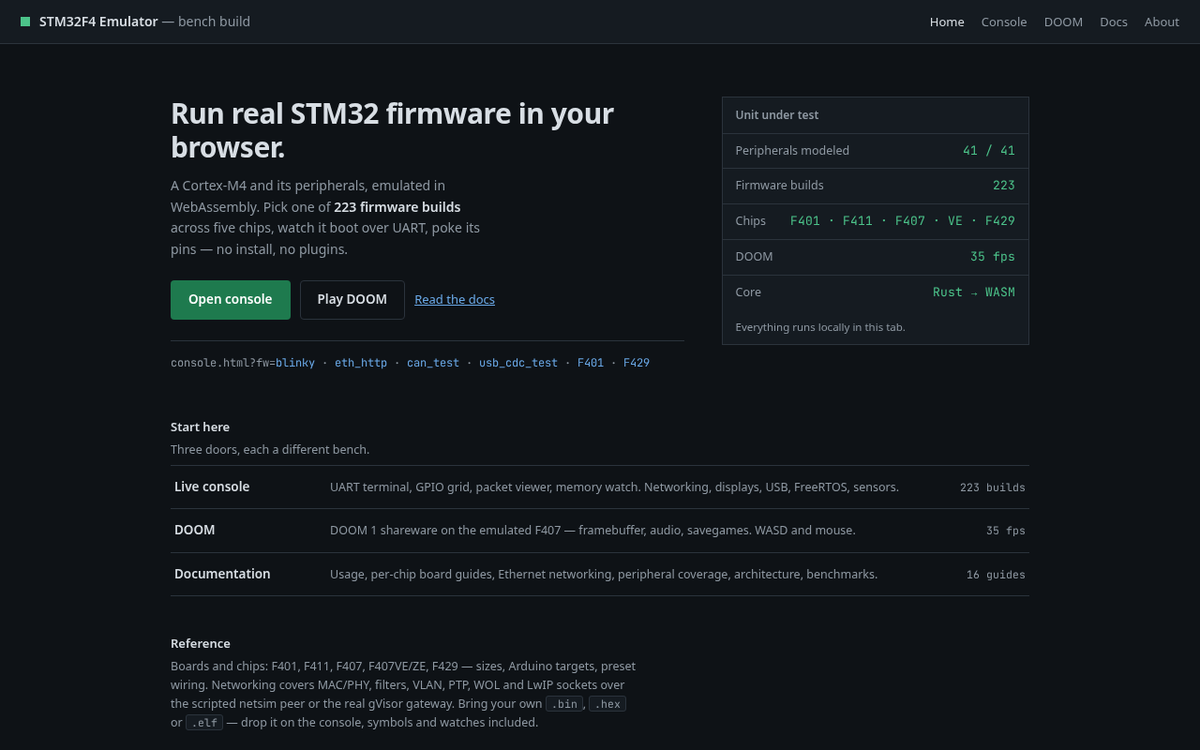Click the 223 value in Firmware builds row

[1003, 185]
